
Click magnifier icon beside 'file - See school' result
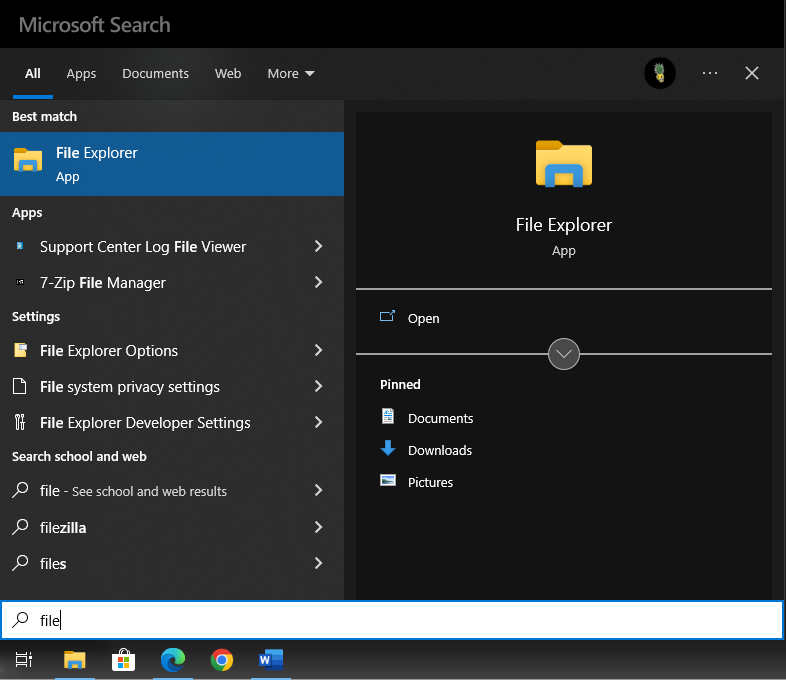20,490
